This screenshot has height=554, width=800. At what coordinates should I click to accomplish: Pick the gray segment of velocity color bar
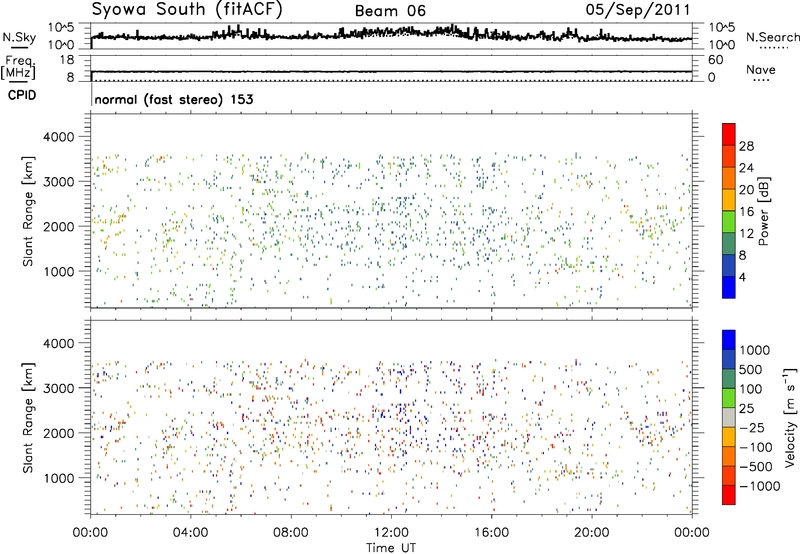click(729, 418)
